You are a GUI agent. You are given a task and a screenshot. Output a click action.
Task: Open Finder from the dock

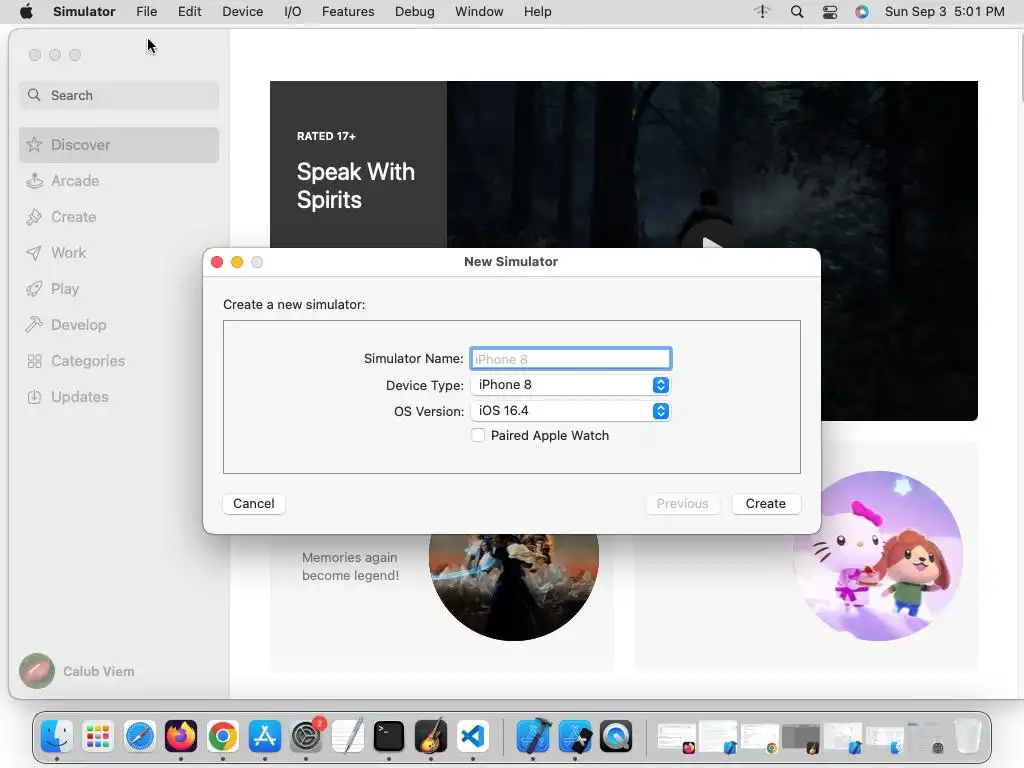[x=57, y=737]
